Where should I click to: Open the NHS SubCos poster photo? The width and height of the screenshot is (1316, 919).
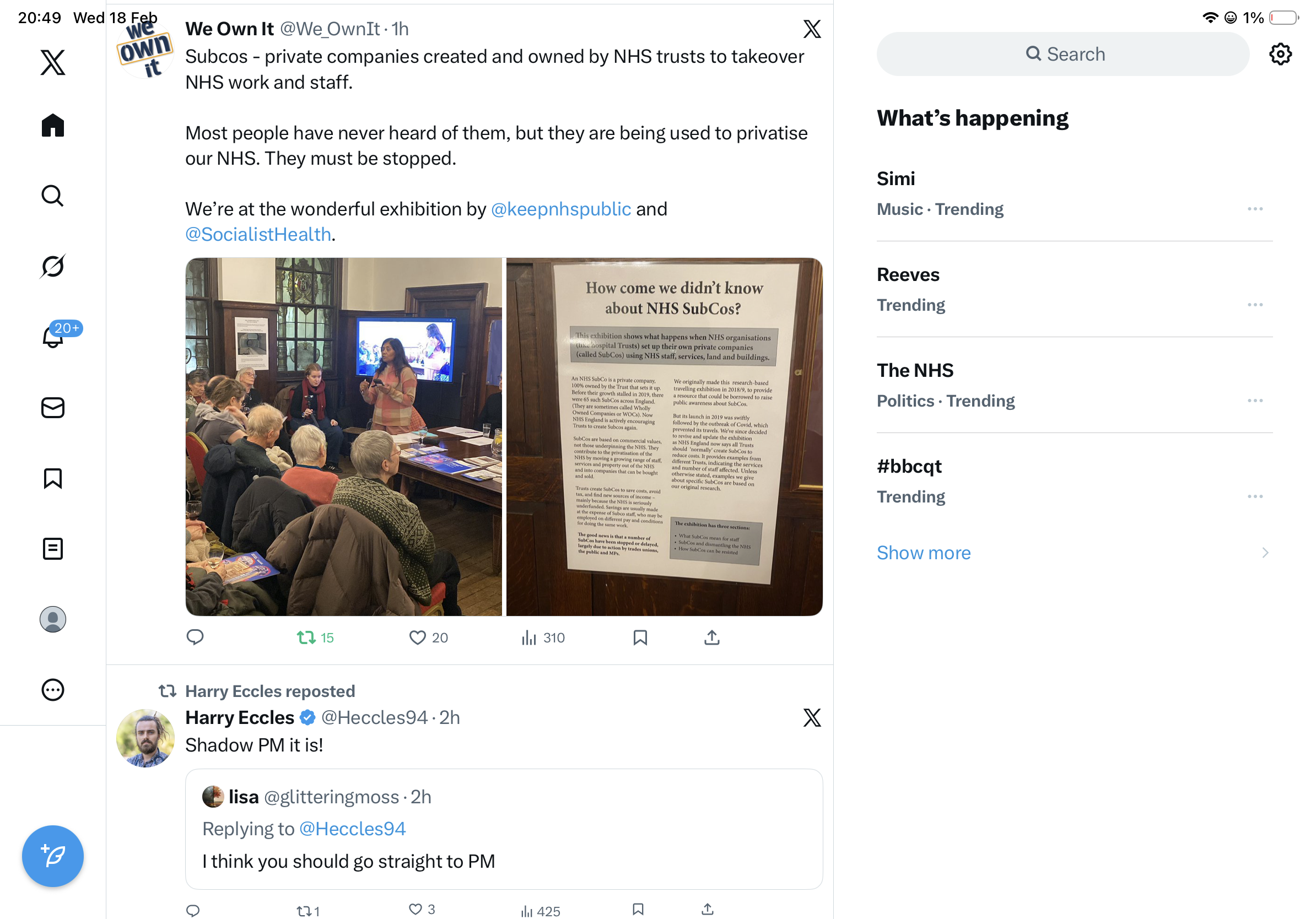[664, 436]
